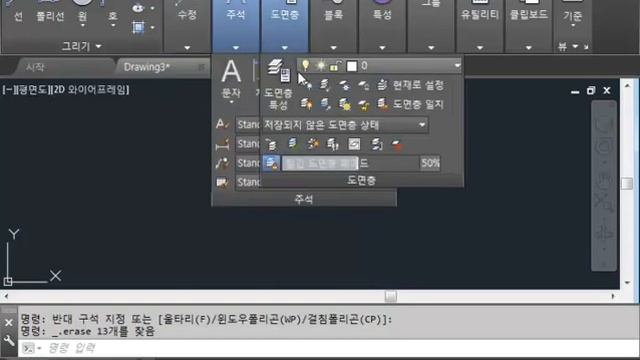Image resolution: width=640 pixels, height=360 pixels.
Task: Click the viewport [-] control menu
Action: (x=8, y=90)
